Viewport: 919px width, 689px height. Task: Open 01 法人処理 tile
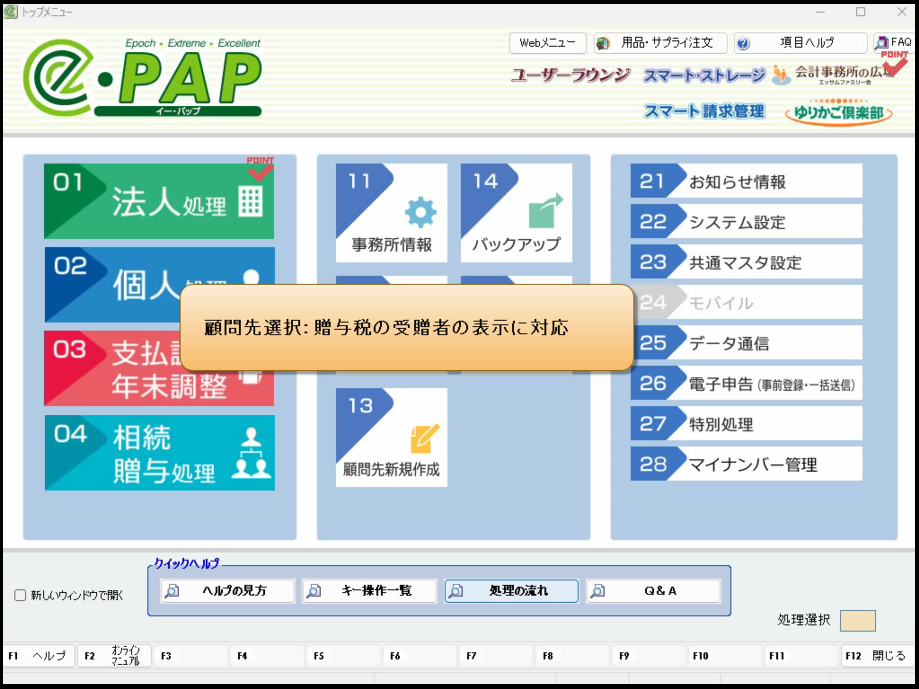coord(159,201)
